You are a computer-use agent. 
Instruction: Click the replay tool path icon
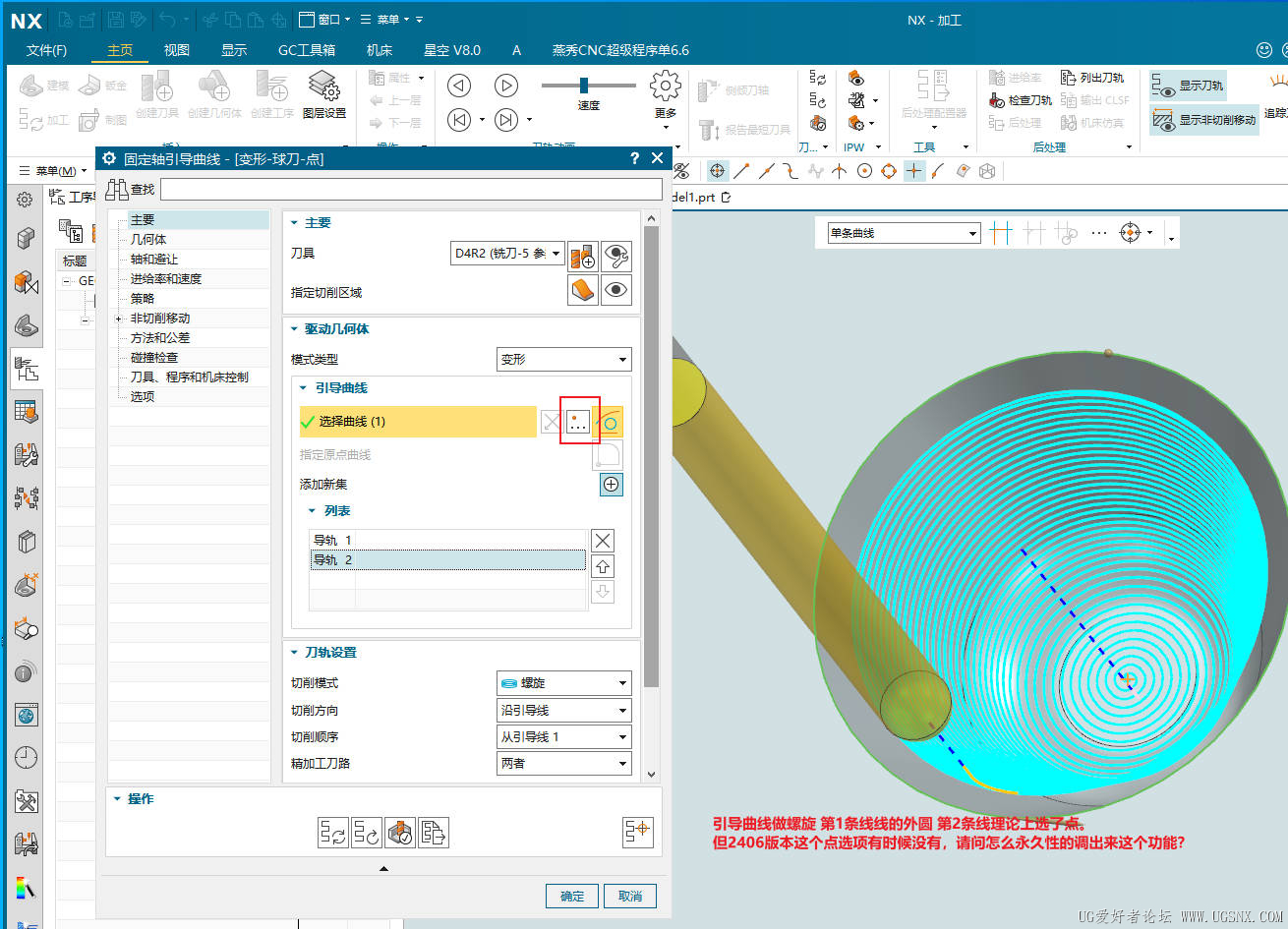[x=367, y=833]
